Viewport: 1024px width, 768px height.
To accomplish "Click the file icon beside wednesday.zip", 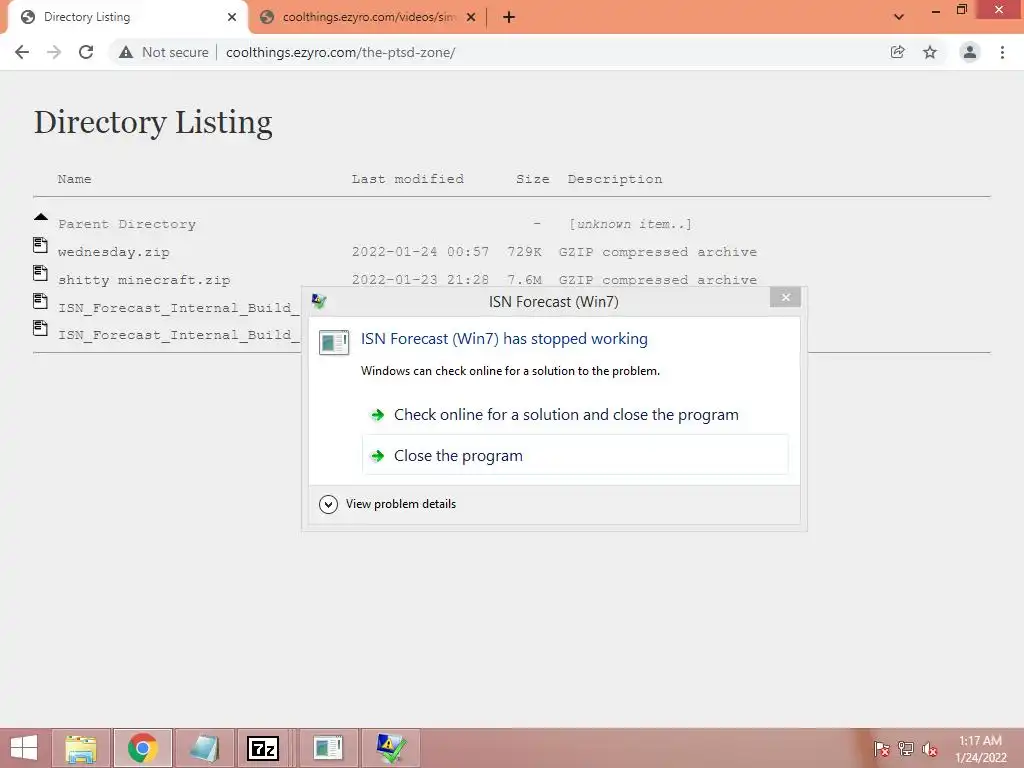I will [40, 245].
